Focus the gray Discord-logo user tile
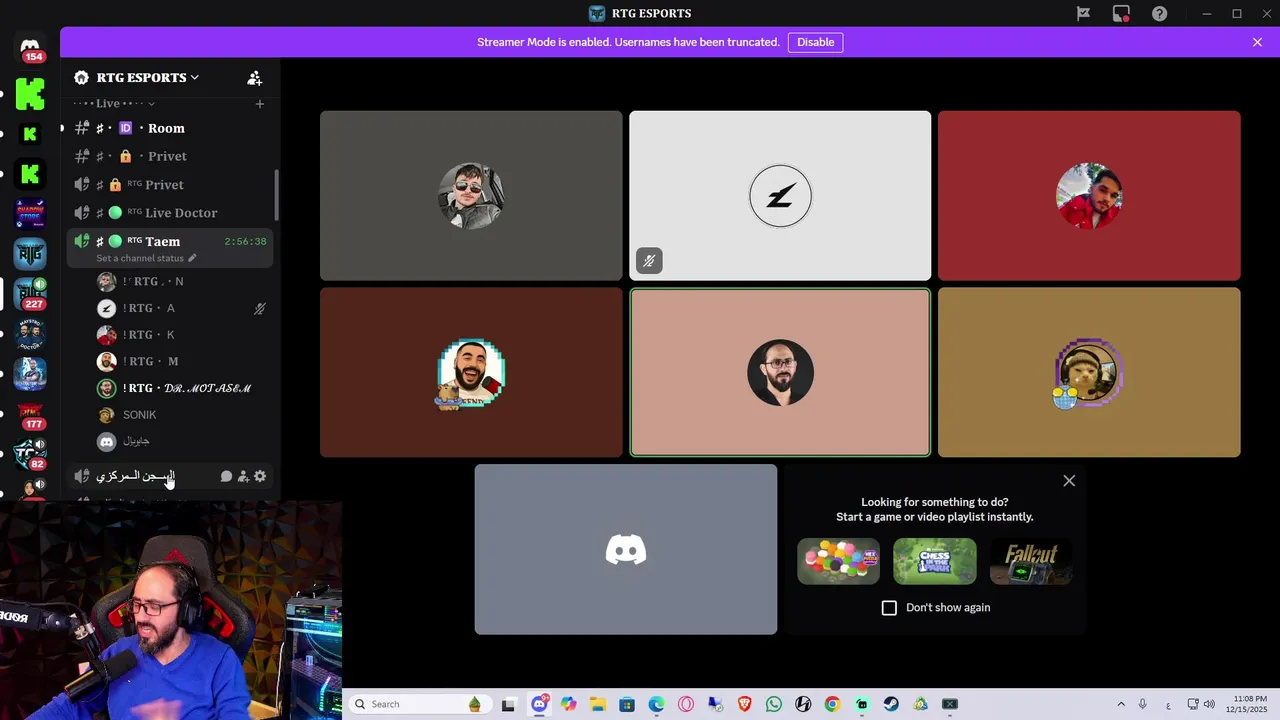Screen dimensions: 1280x720 (626, 549)
